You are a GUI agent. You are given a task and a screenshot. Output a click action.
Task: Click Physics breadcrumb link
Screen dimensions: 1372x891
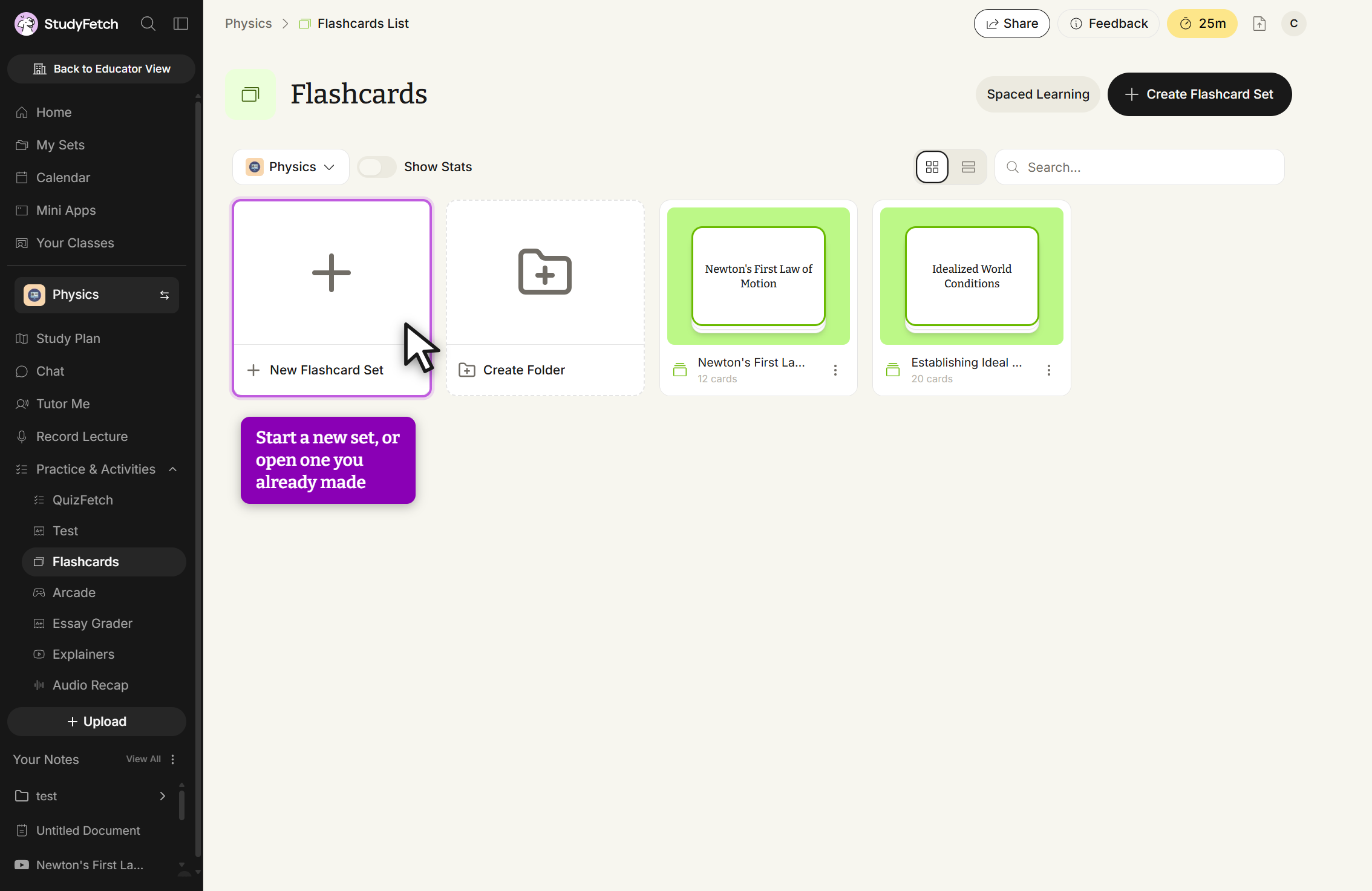click(249, 24)
